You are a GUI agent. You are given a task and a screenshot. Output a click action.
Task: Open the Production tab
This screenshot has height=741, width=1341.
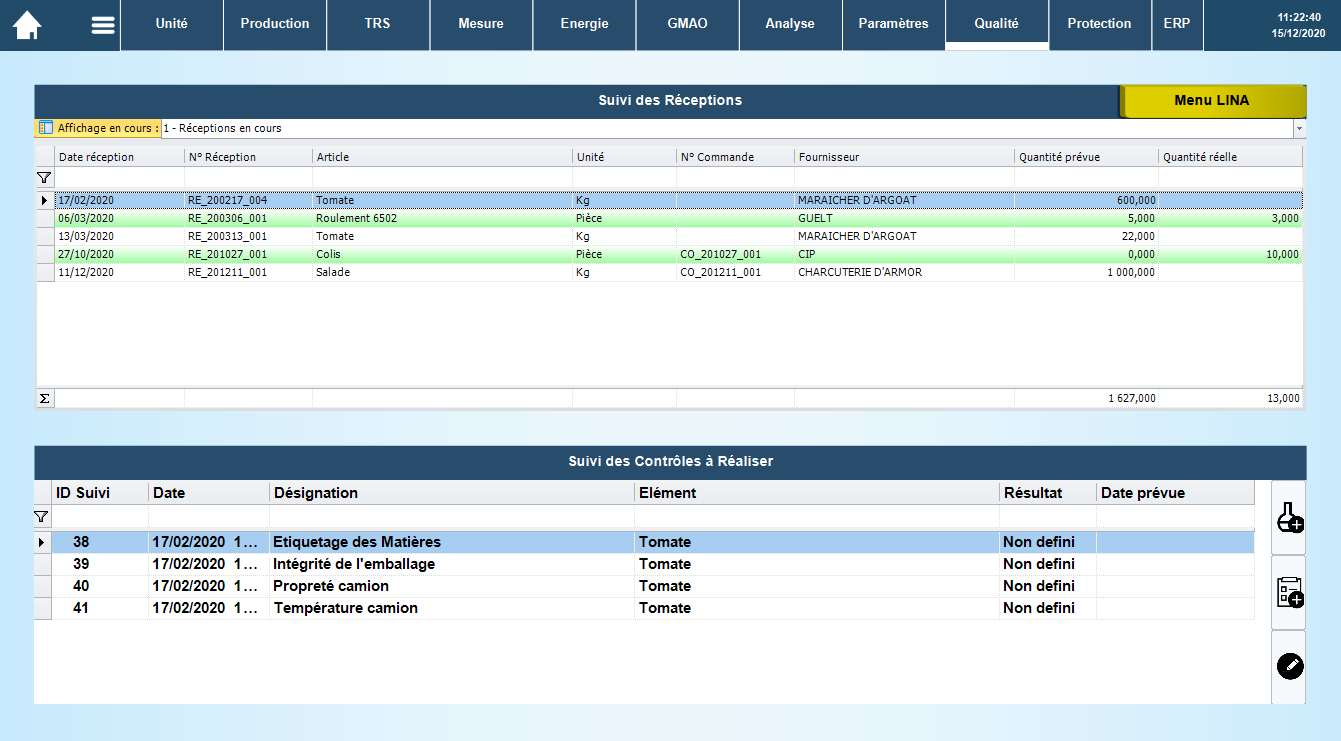click(x=275, y=24)
